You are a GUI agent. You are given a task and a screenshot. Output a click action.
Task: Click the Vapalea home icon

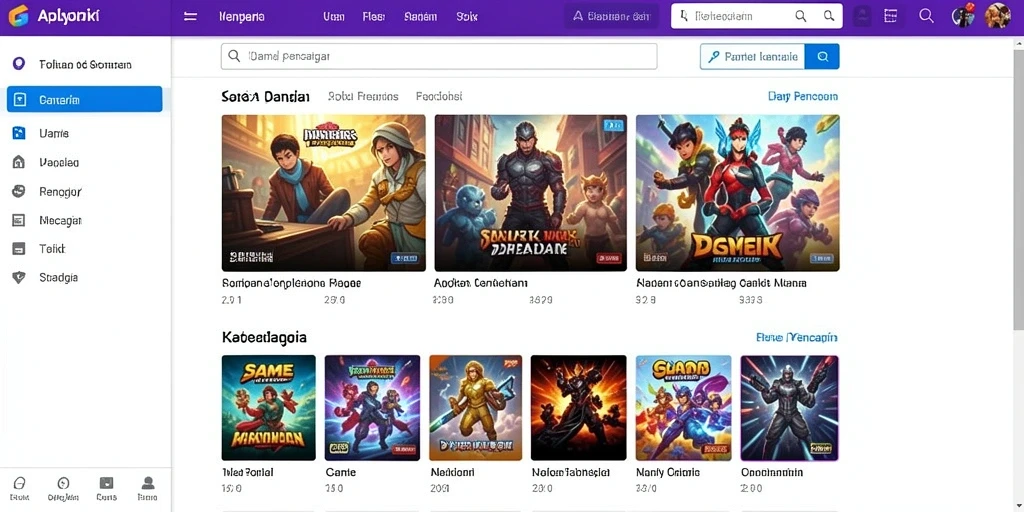coord(19,162)
